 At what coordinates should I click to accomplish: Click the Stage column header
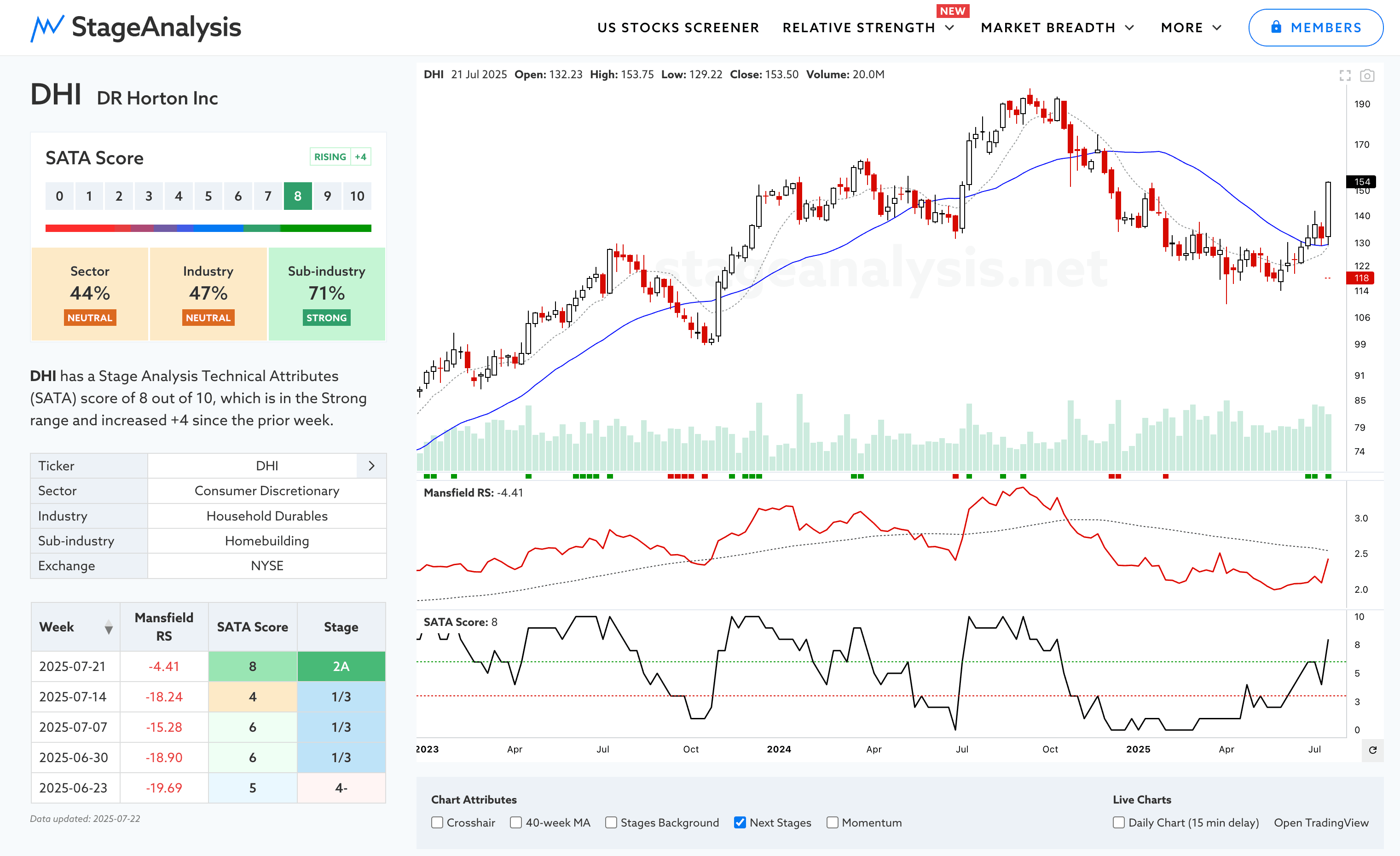[341, 627]
